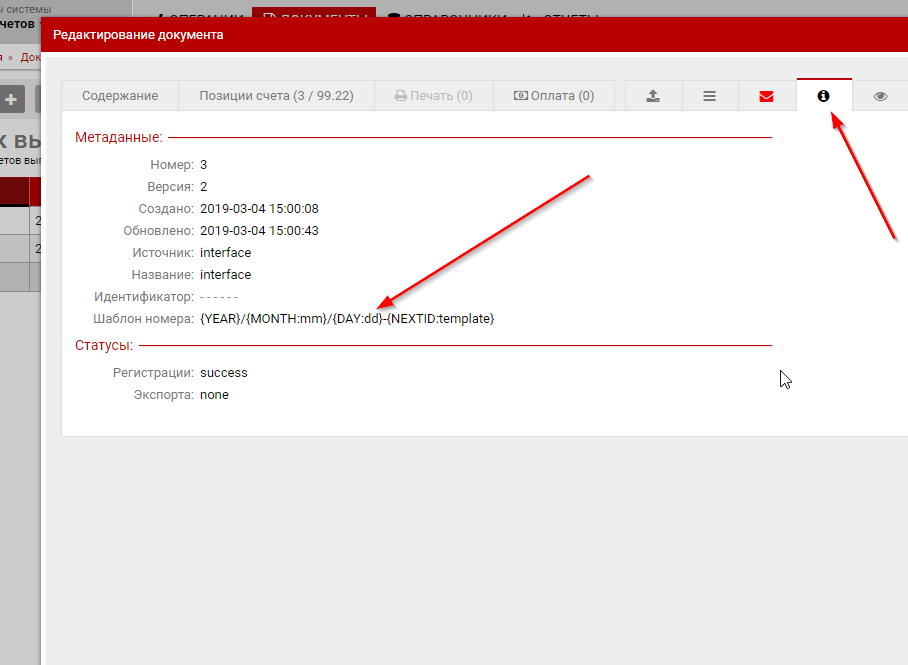Click the Номер value 3
This screenshot has height=665, width=908.
pos(203,165)
